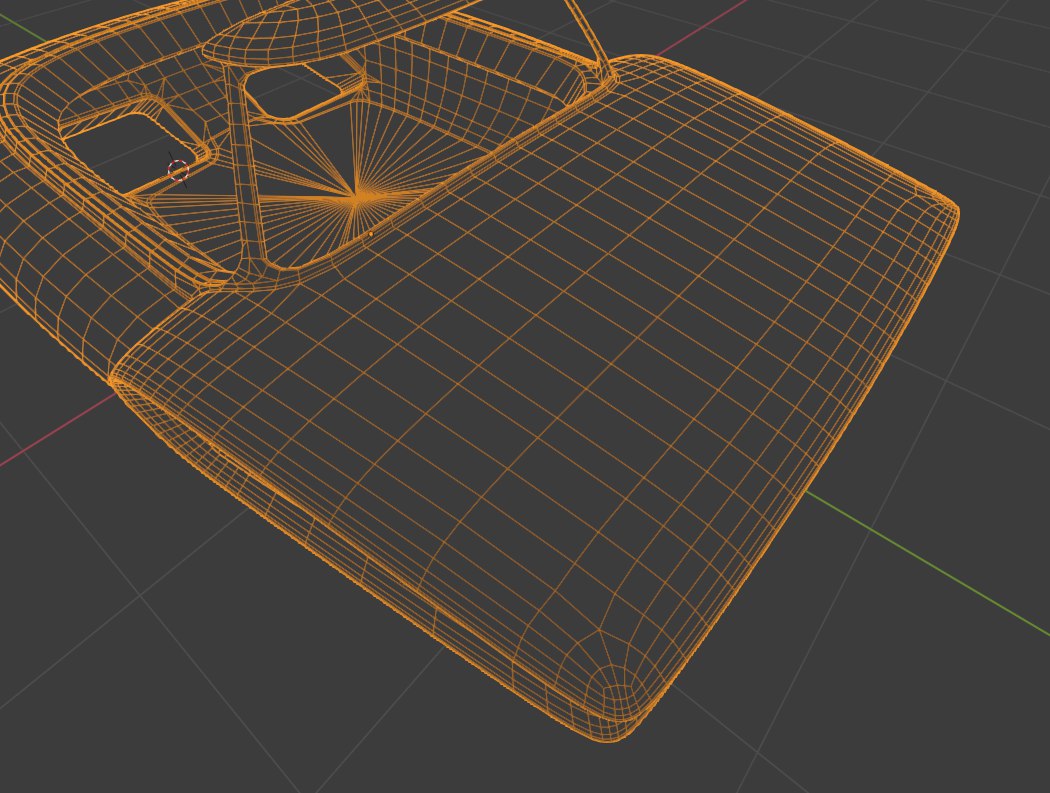Click the triangle fan center pole vertex
This screenshot has width=1050, height=793.
point(358,196)
